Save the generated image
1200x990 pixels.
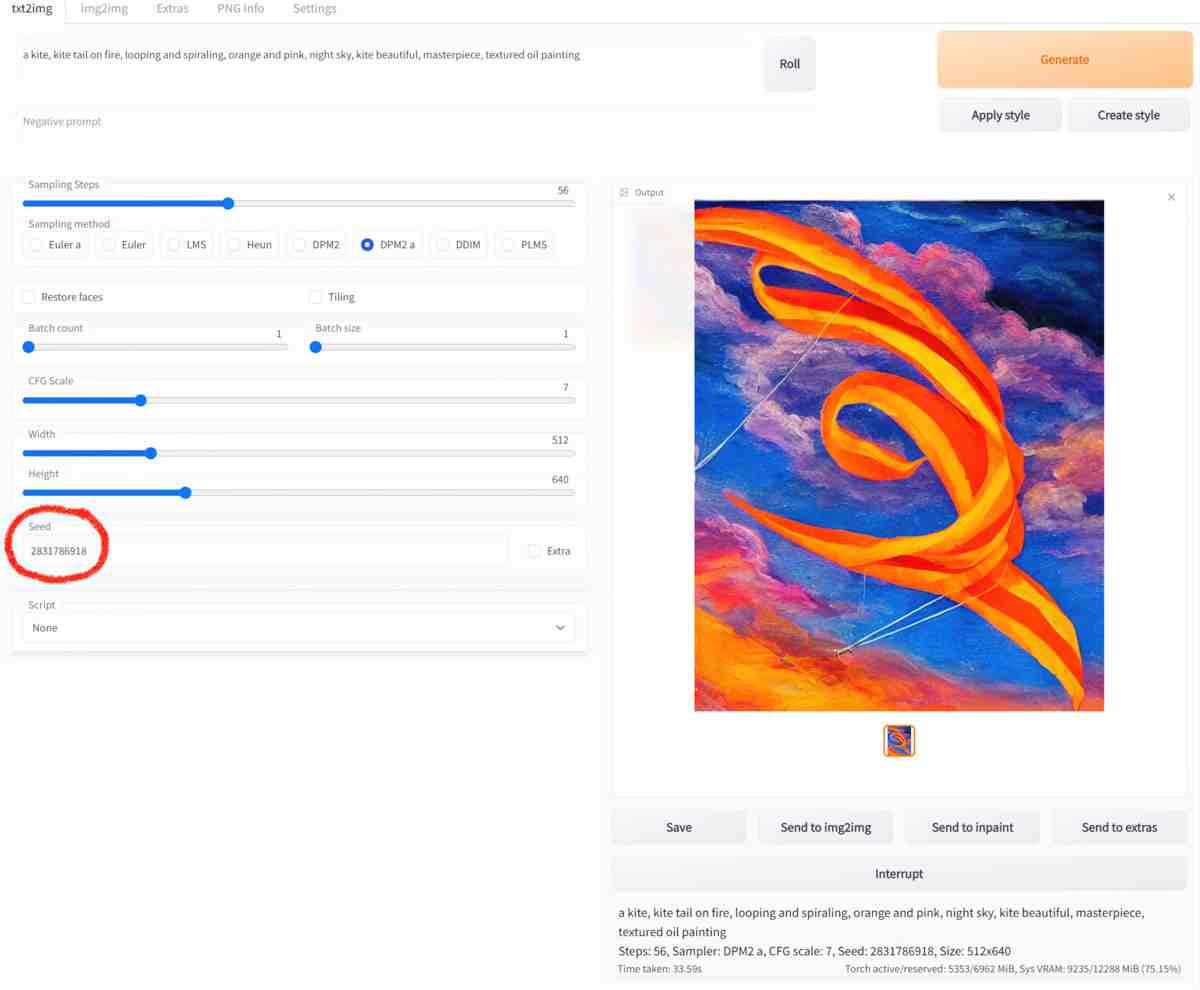tap(679, 827)
